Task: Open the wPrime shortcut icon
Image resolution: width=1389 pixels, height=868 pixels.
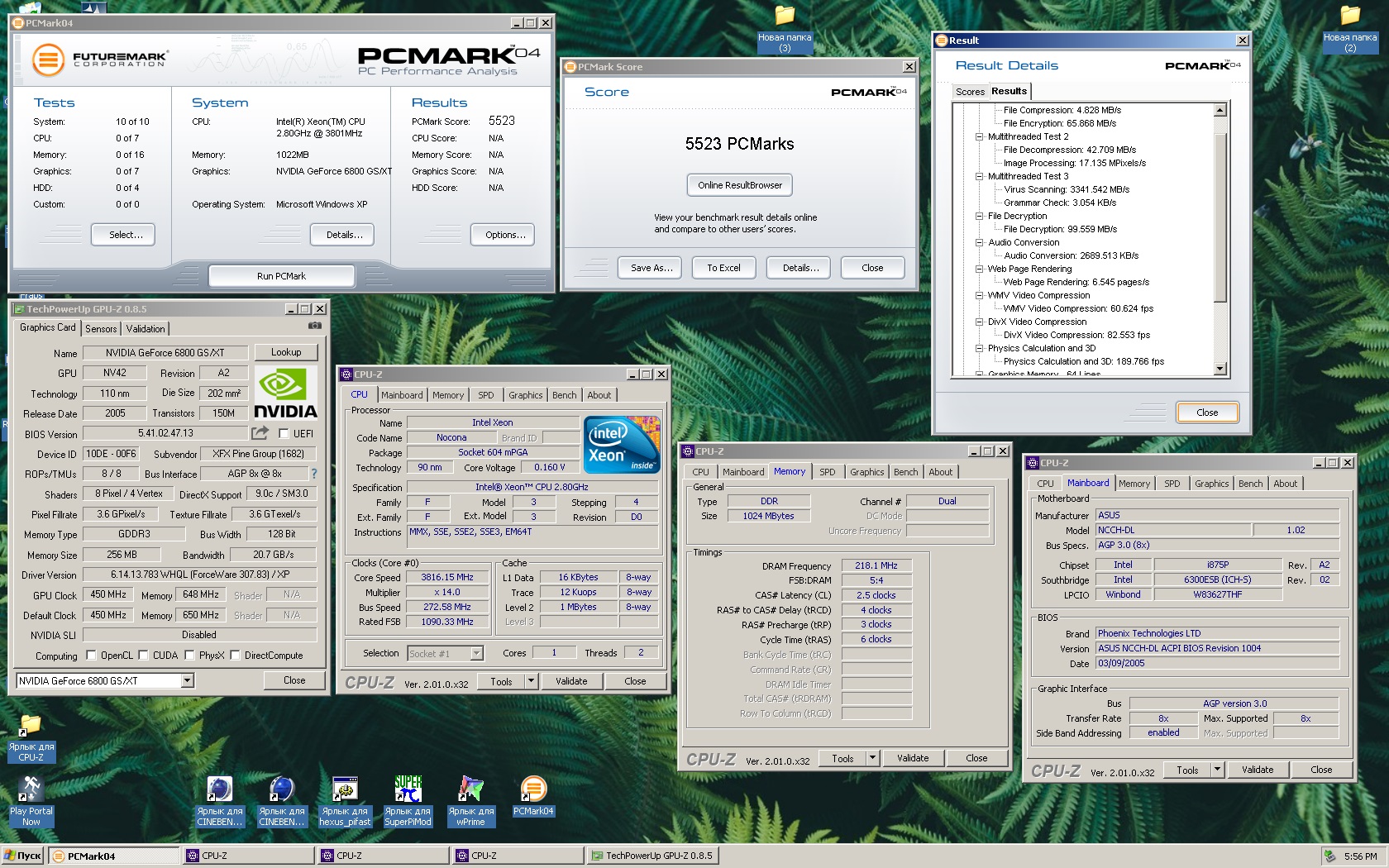Action: click(470, 801)
